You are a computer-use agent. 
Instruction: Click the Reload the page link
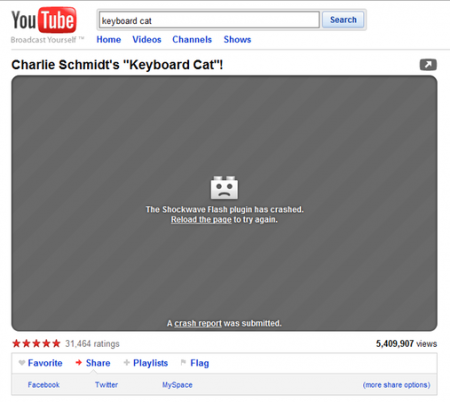201,220
